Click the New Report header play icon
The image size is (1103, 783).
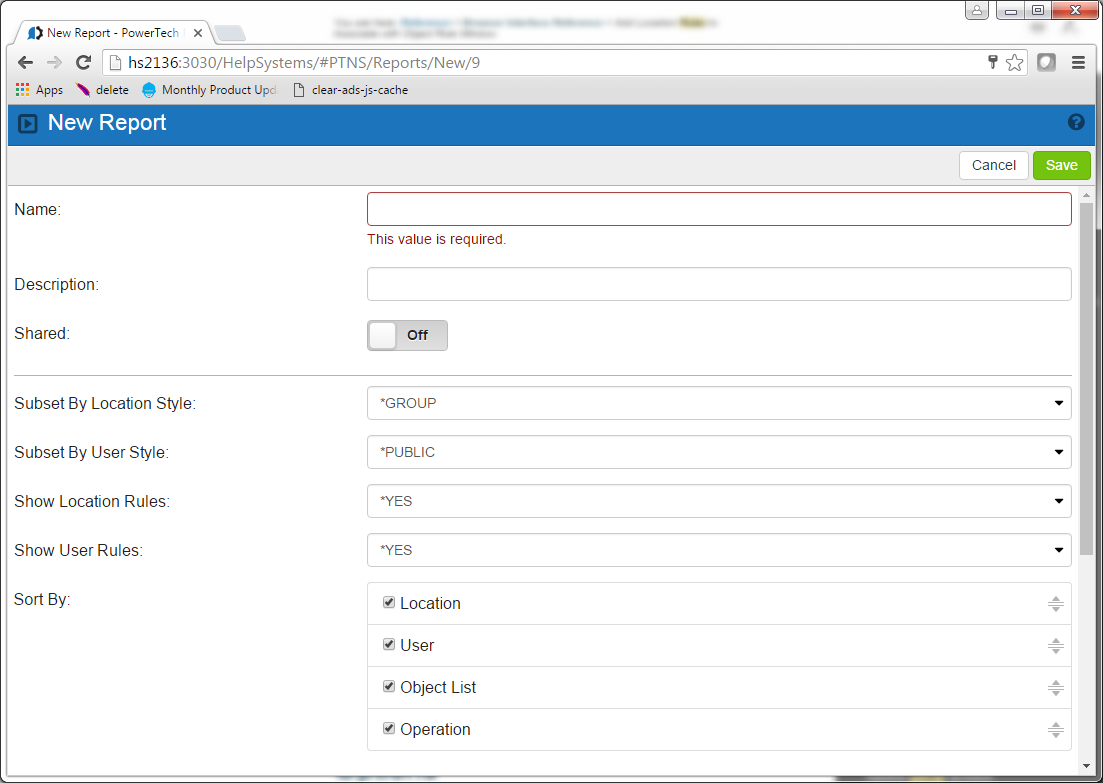pos(28,124)
